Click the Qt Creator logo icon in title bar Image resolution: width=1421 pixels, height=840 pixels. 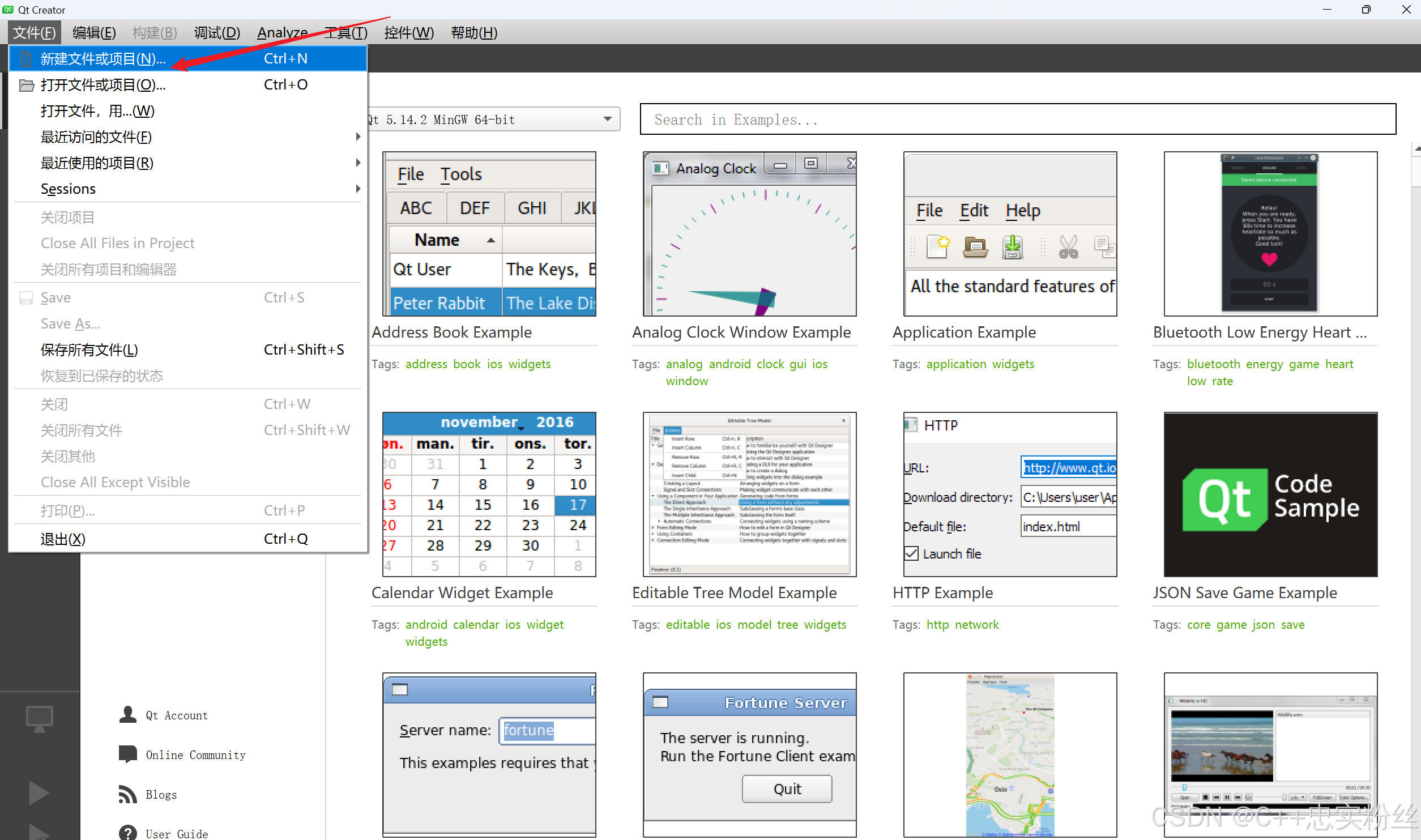point(8,10)
